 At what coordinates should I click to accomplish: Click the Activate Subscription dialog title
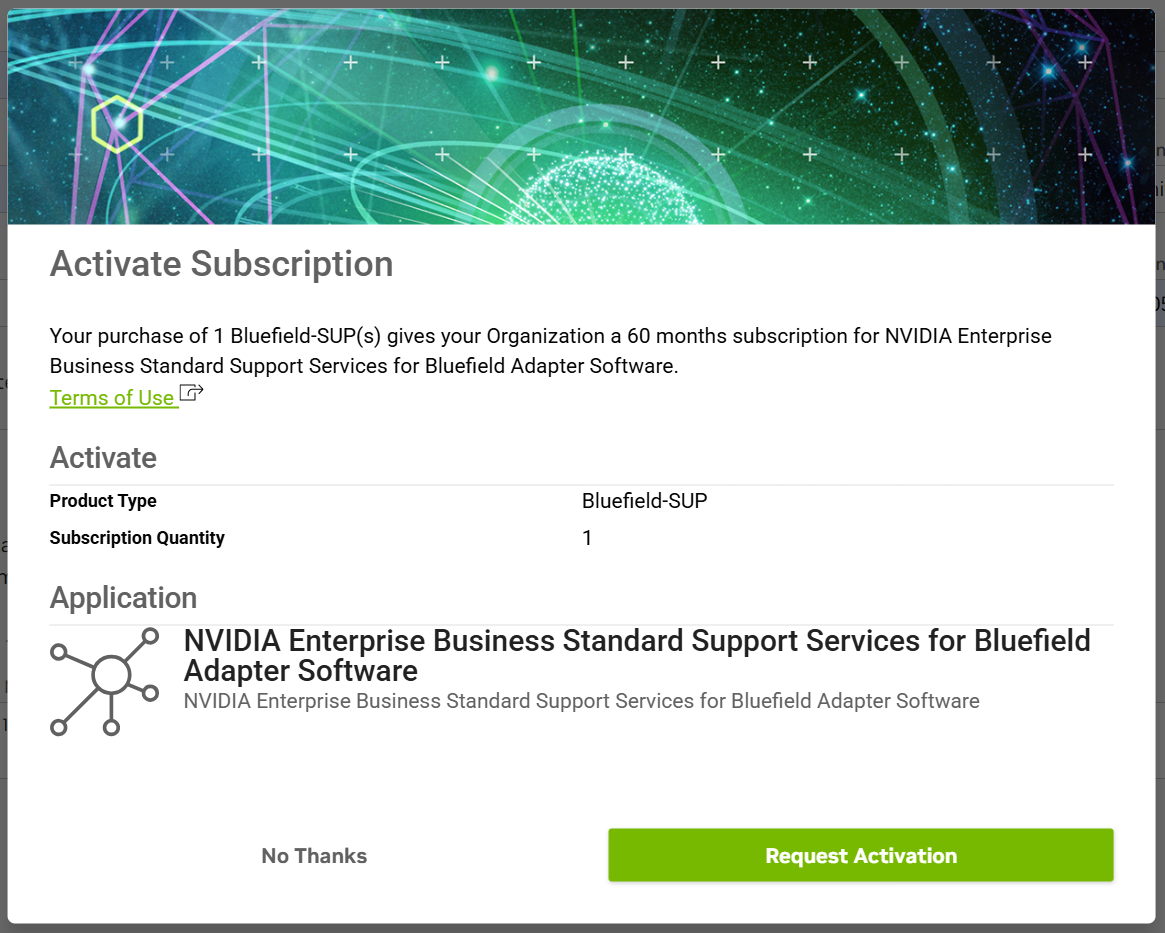pos(221,264)
